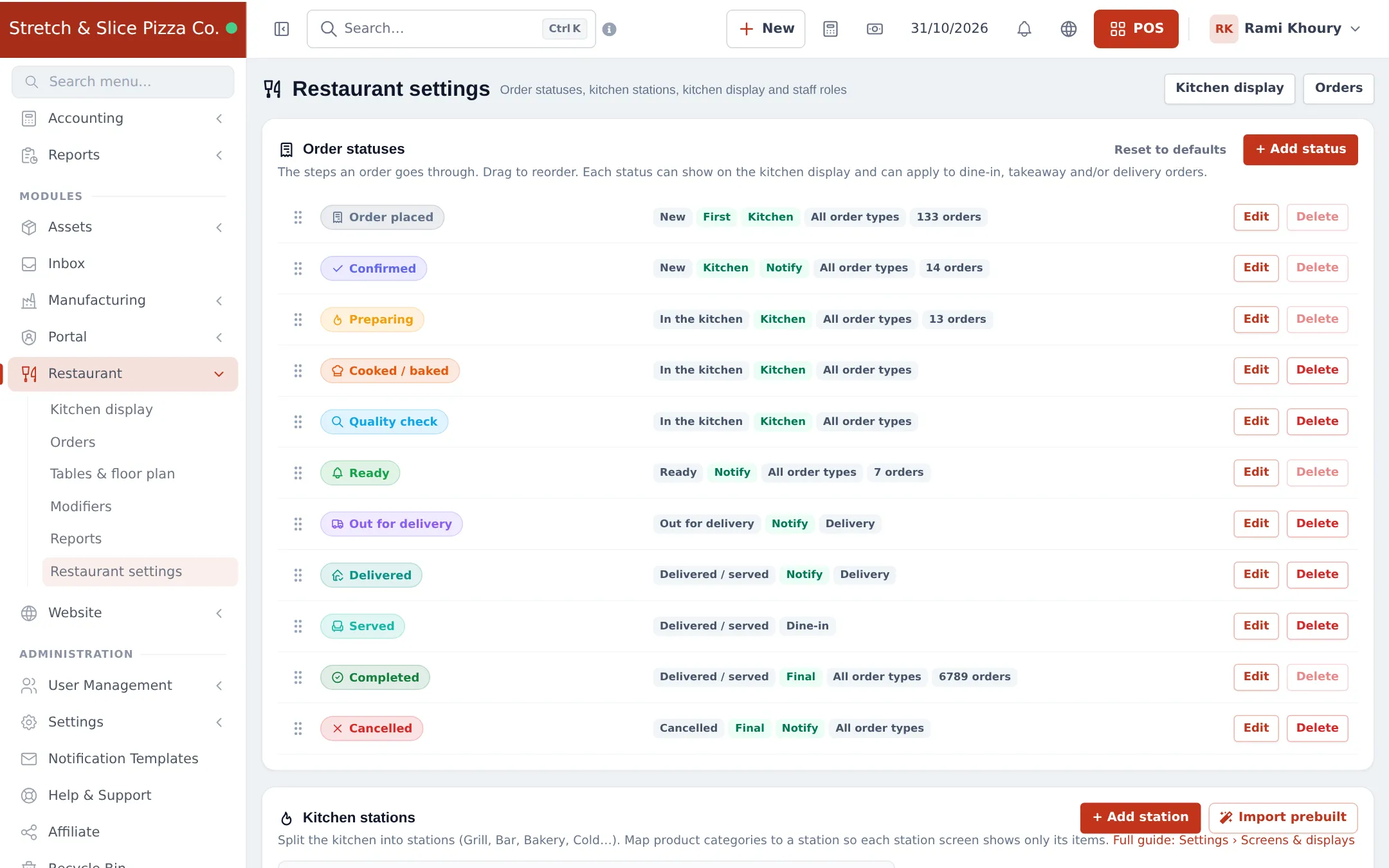
Task: Delete the Cancelled status
Action: tap(1317, 728)
